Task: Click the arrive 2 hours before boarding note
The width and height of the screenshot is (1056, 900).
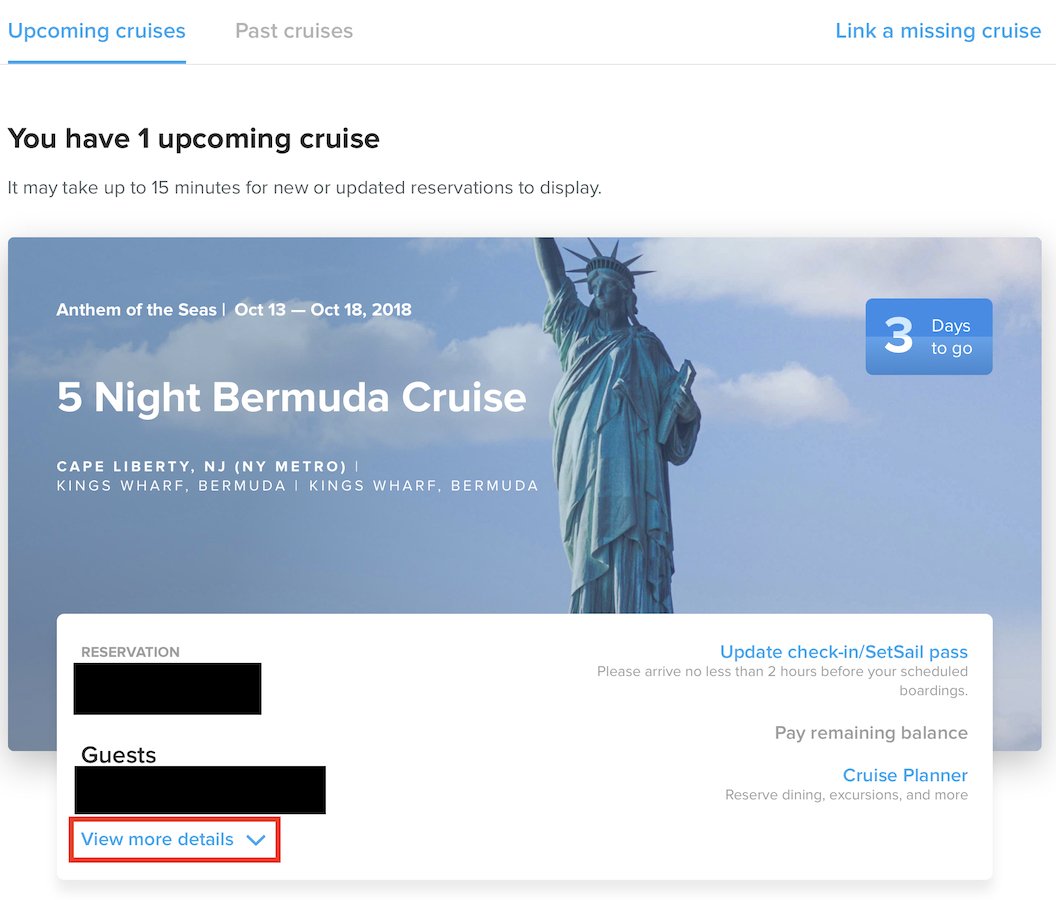Action: point(782,681)
